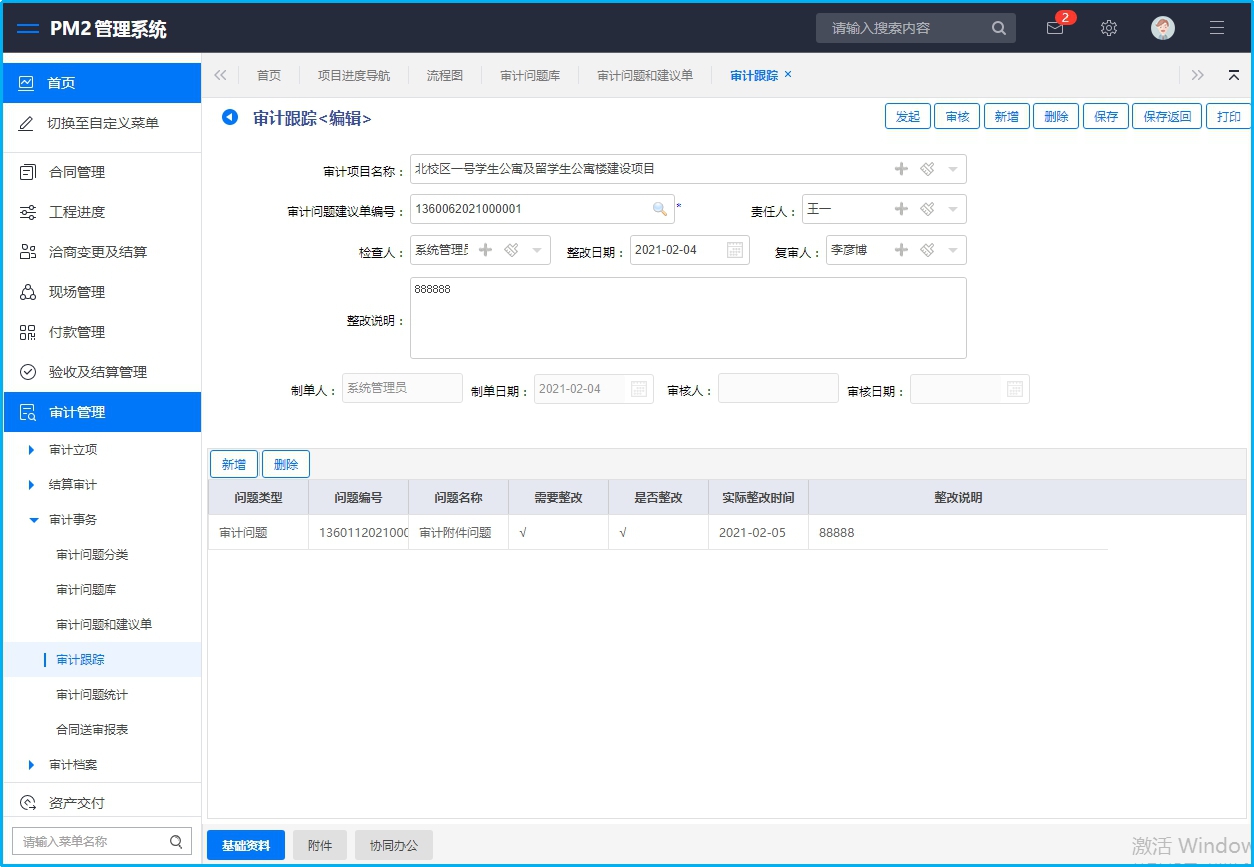Screen dimensions: 1254x867
Task: Click the blue back arrow beside 审计跟踪
Action: (x=230, y=117)
